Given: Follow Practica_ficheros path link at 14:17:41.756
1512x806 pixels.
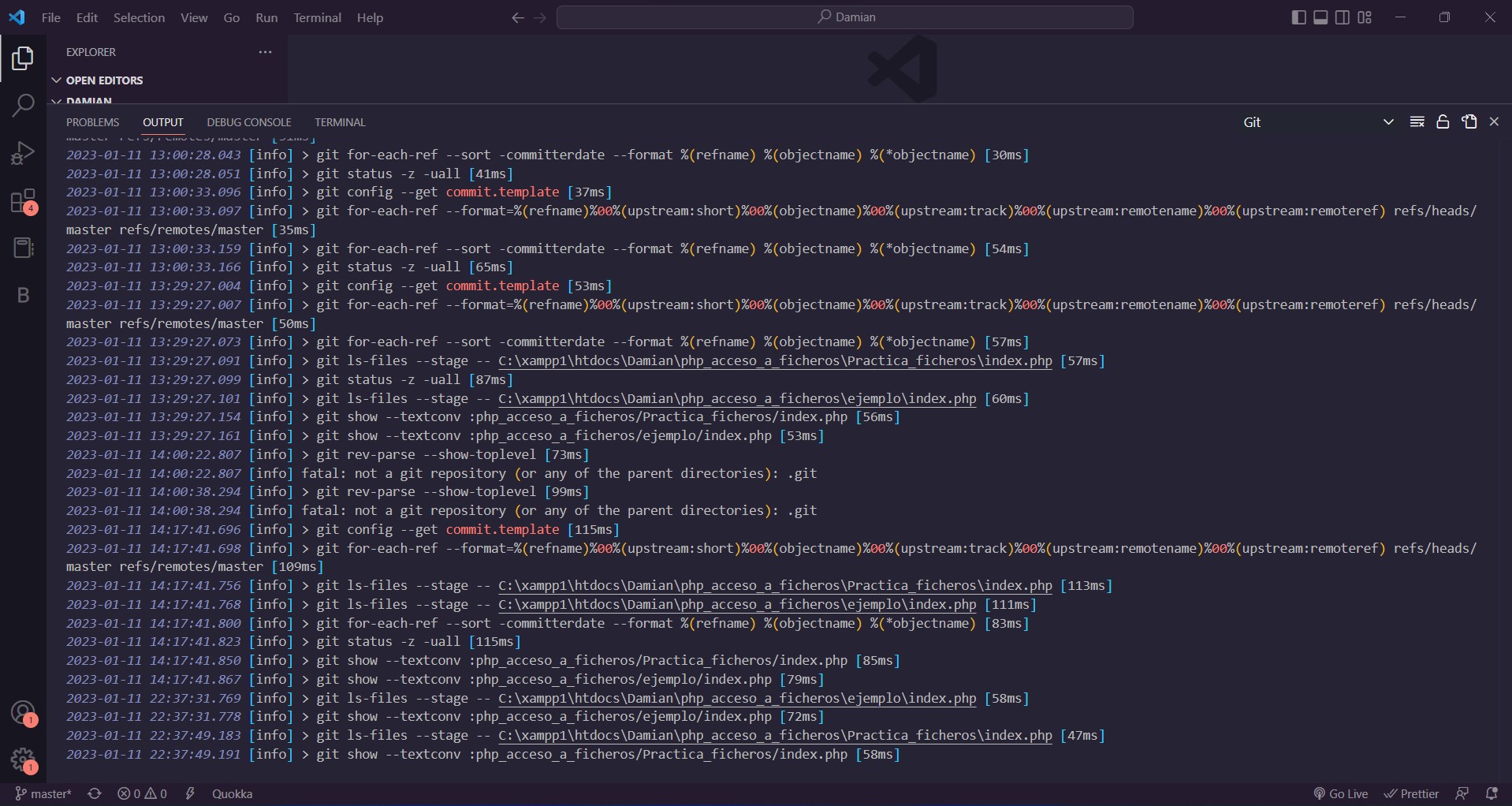Looking at the screenshot, I should pos(775,586).
